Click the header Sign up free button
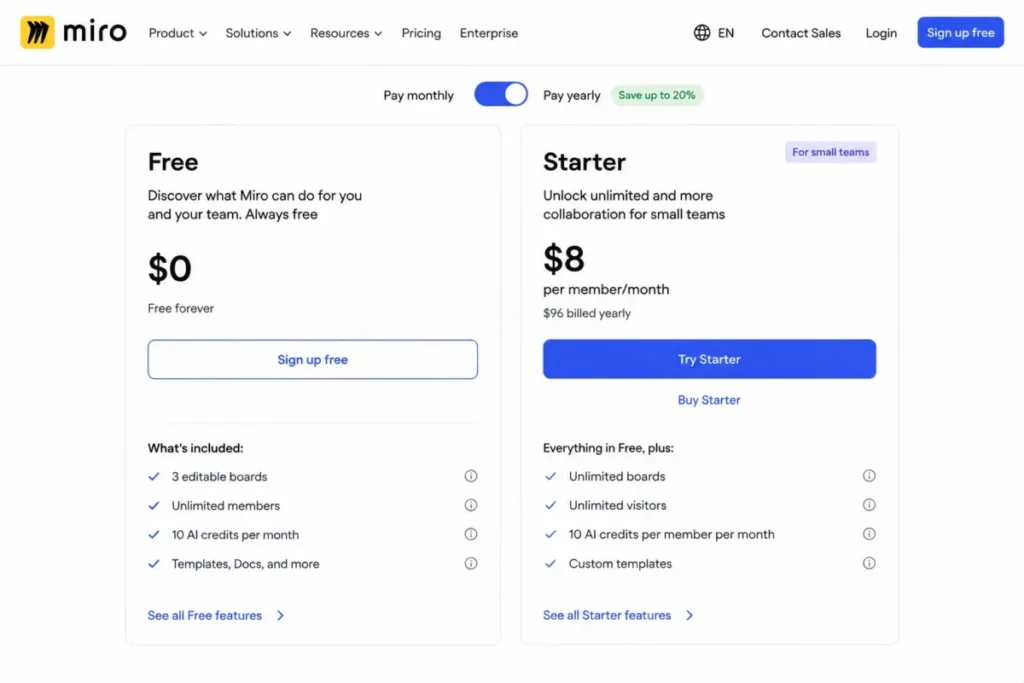This screenshot has width=1024, height=683. 960,33
